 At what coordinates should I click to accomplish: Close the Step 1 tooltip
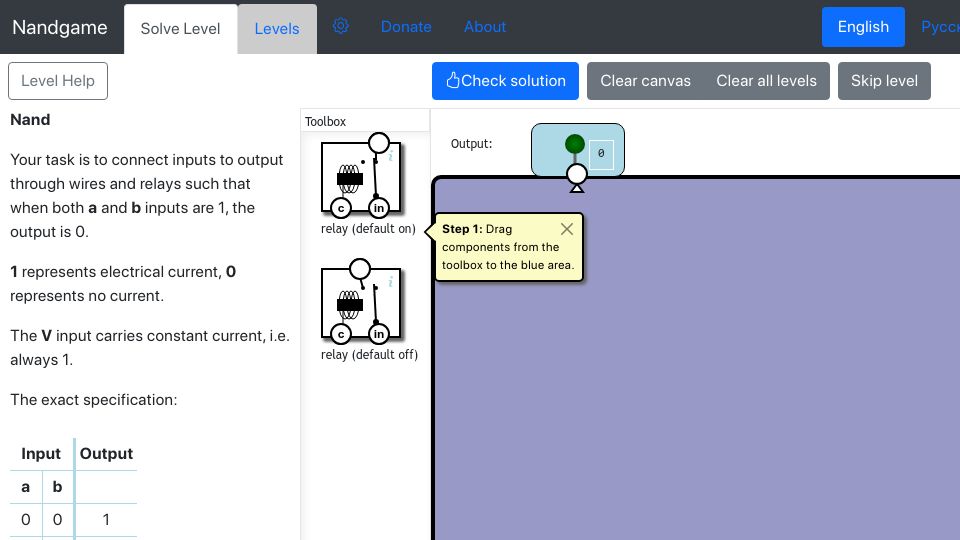pyautogui.click(x=567, y=229)
